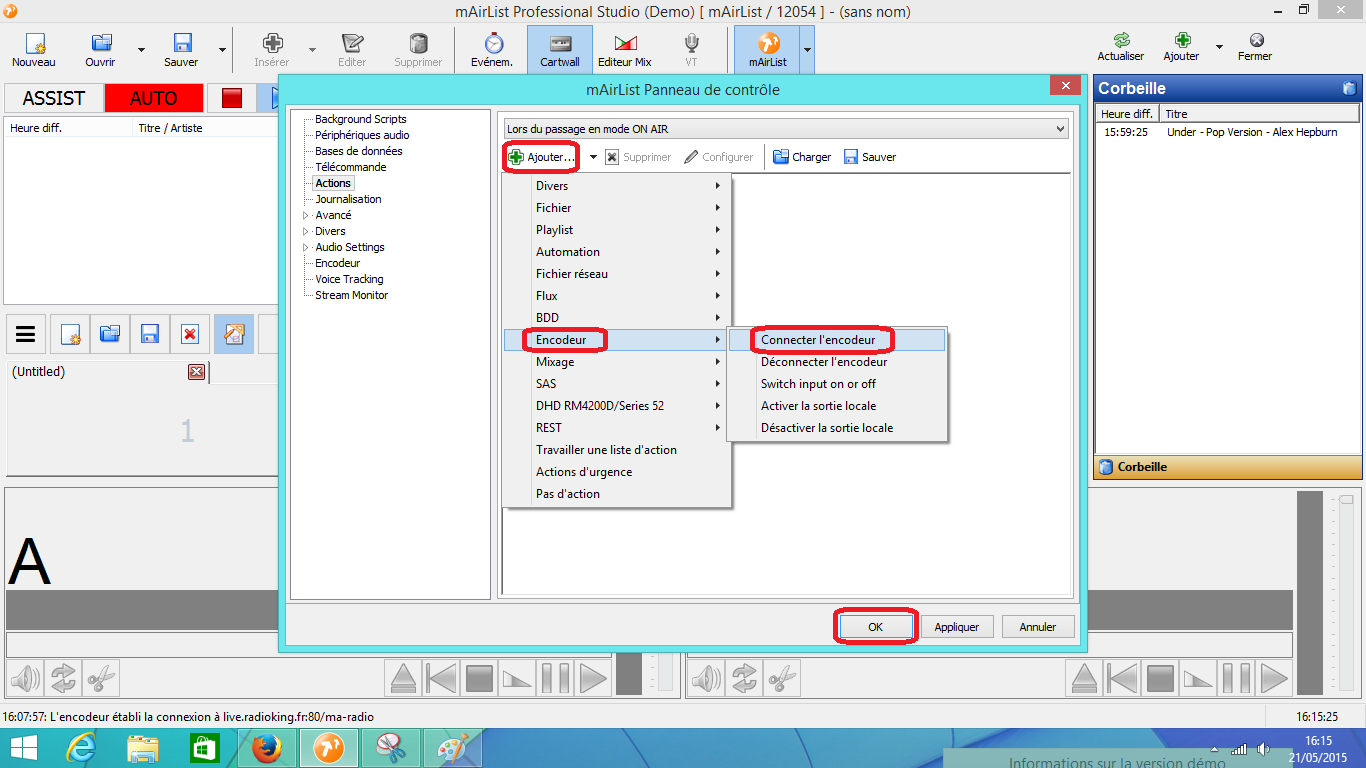Open the Ouvrir toolbar icon

tap(101, 43)
